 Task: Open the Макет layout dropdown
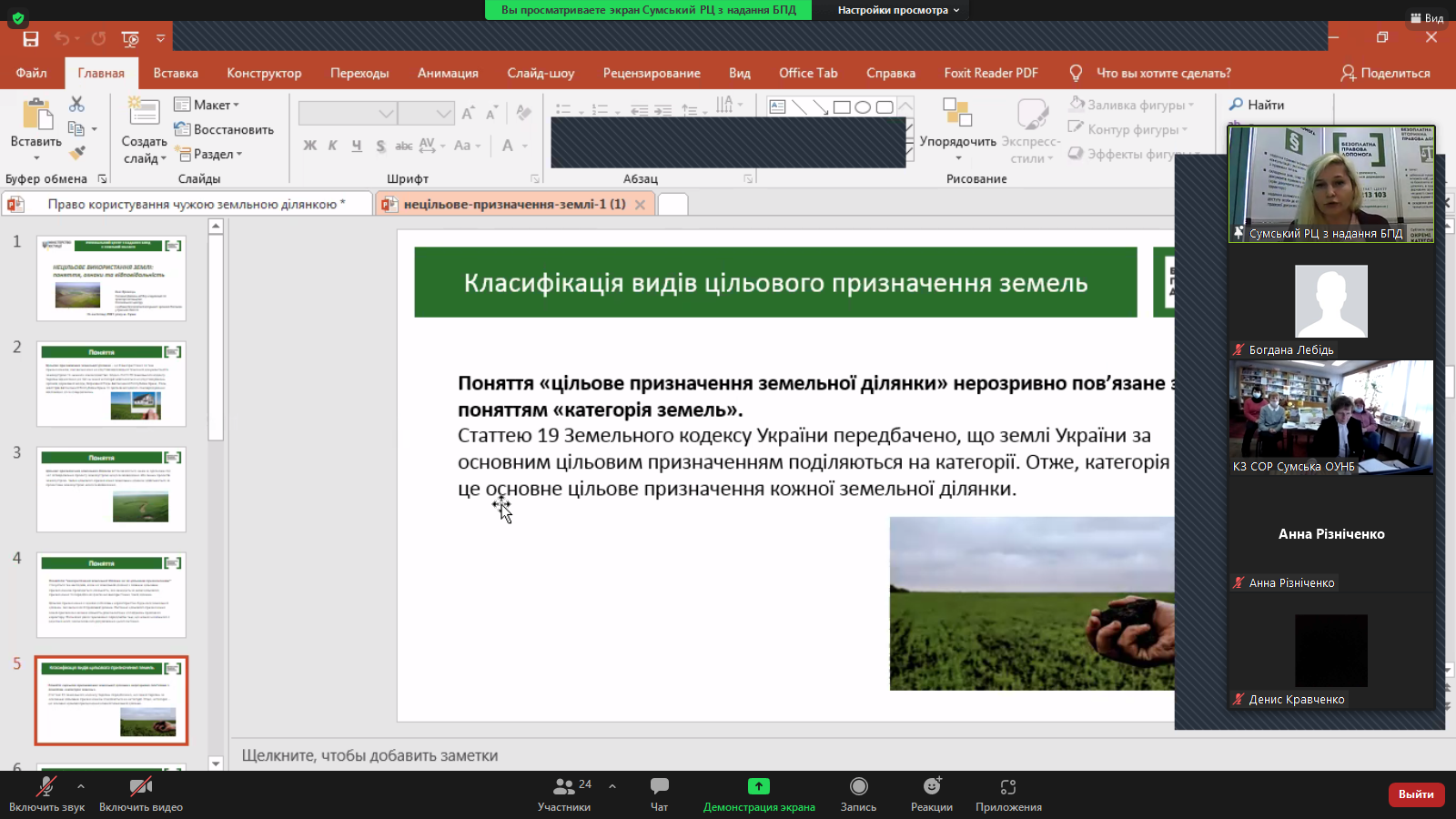(207, 105)
